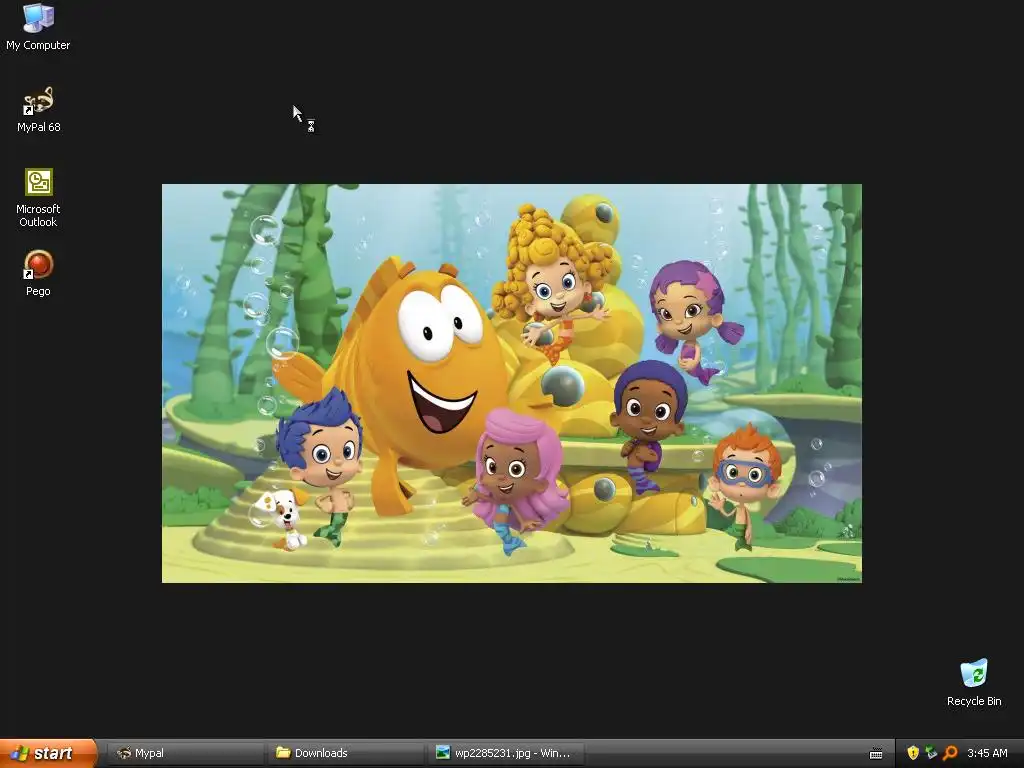
Task: Switch to wp2285231.jpg image viewer taskbar button
Action: tap(505, 753)
